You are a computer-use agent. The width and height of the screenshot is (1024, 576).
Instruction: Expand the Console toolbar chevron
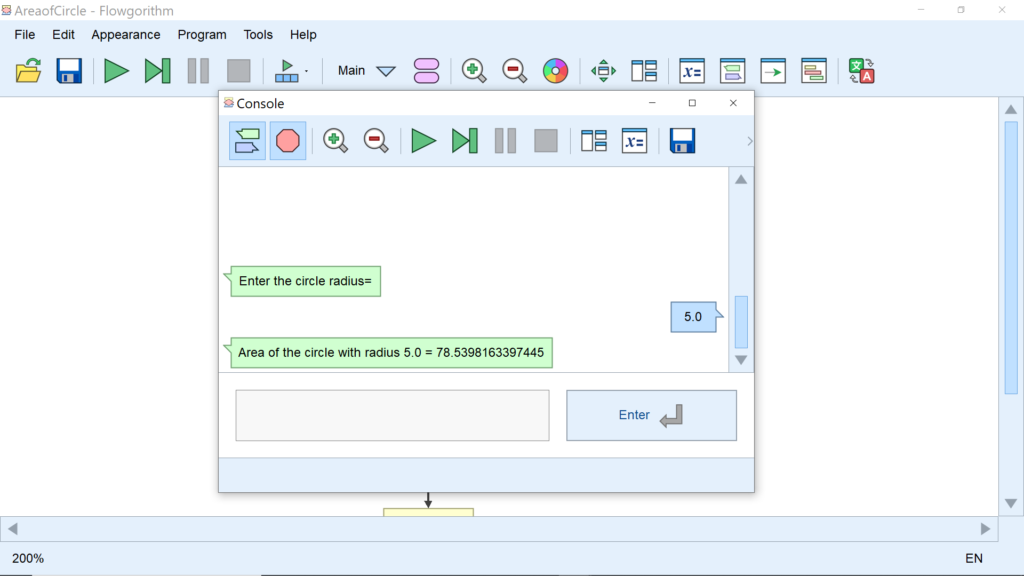tap(750, 140)
